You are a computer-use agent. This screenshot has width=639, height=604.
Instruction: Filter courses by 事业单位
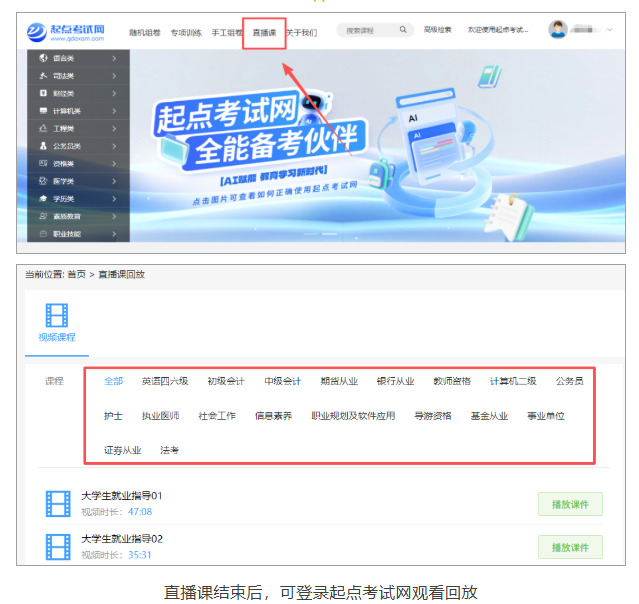tap(546, 416)
